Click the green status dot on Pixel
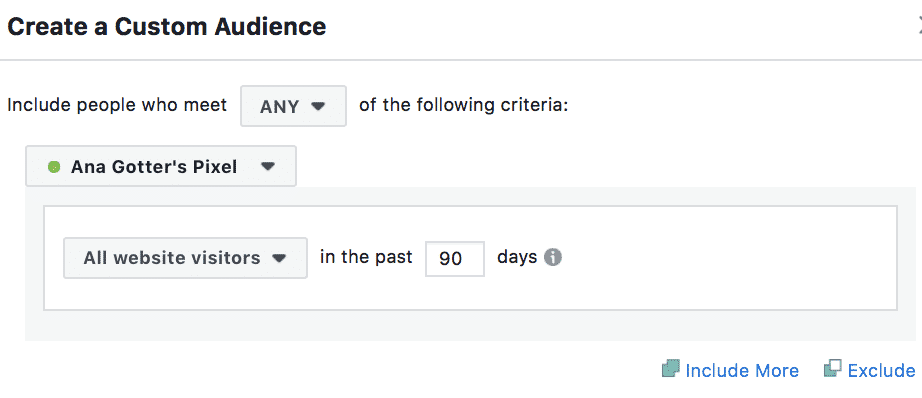 coord(54,168)
